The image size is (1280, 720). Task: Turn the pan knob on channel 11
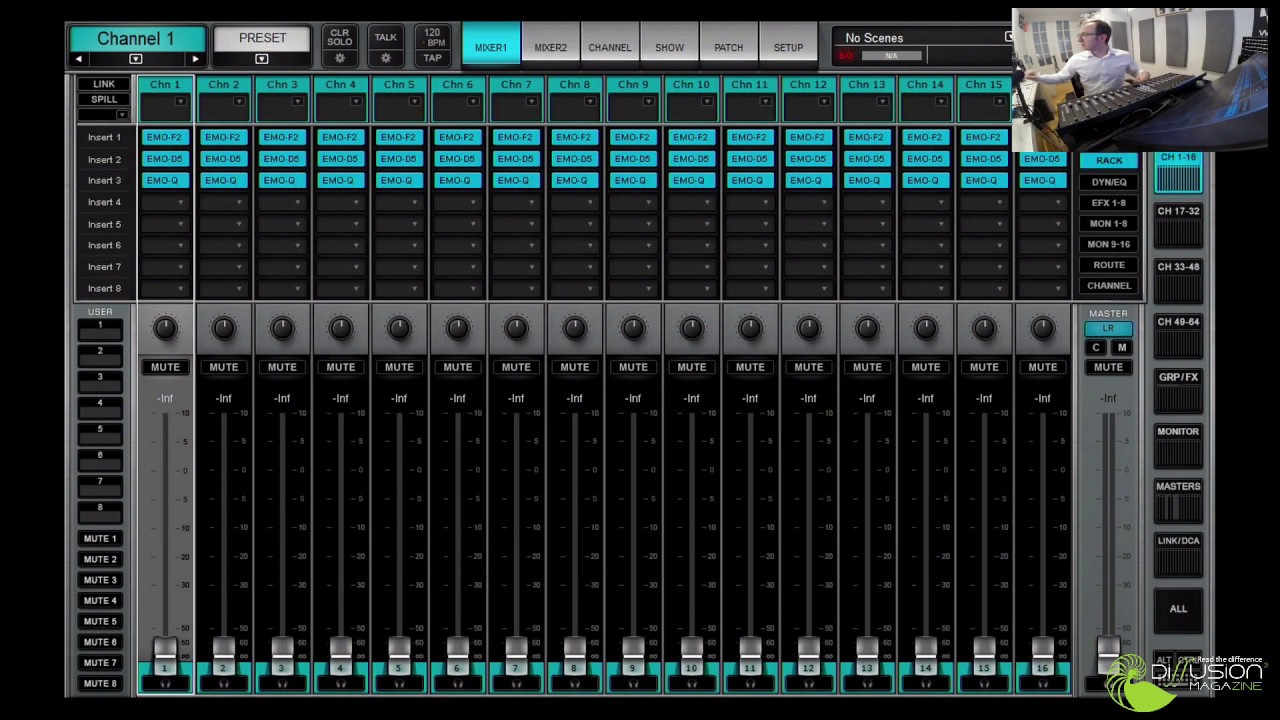tap(750, 328)
